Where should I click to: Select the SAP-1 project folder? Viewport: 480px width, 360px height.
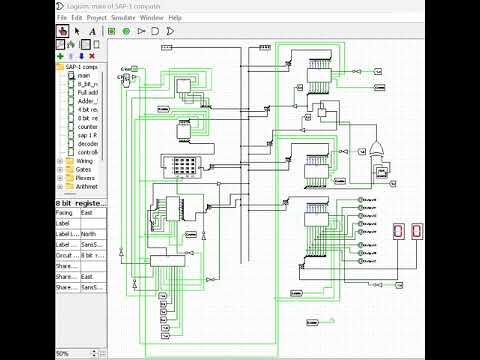(x=77, y=67)
